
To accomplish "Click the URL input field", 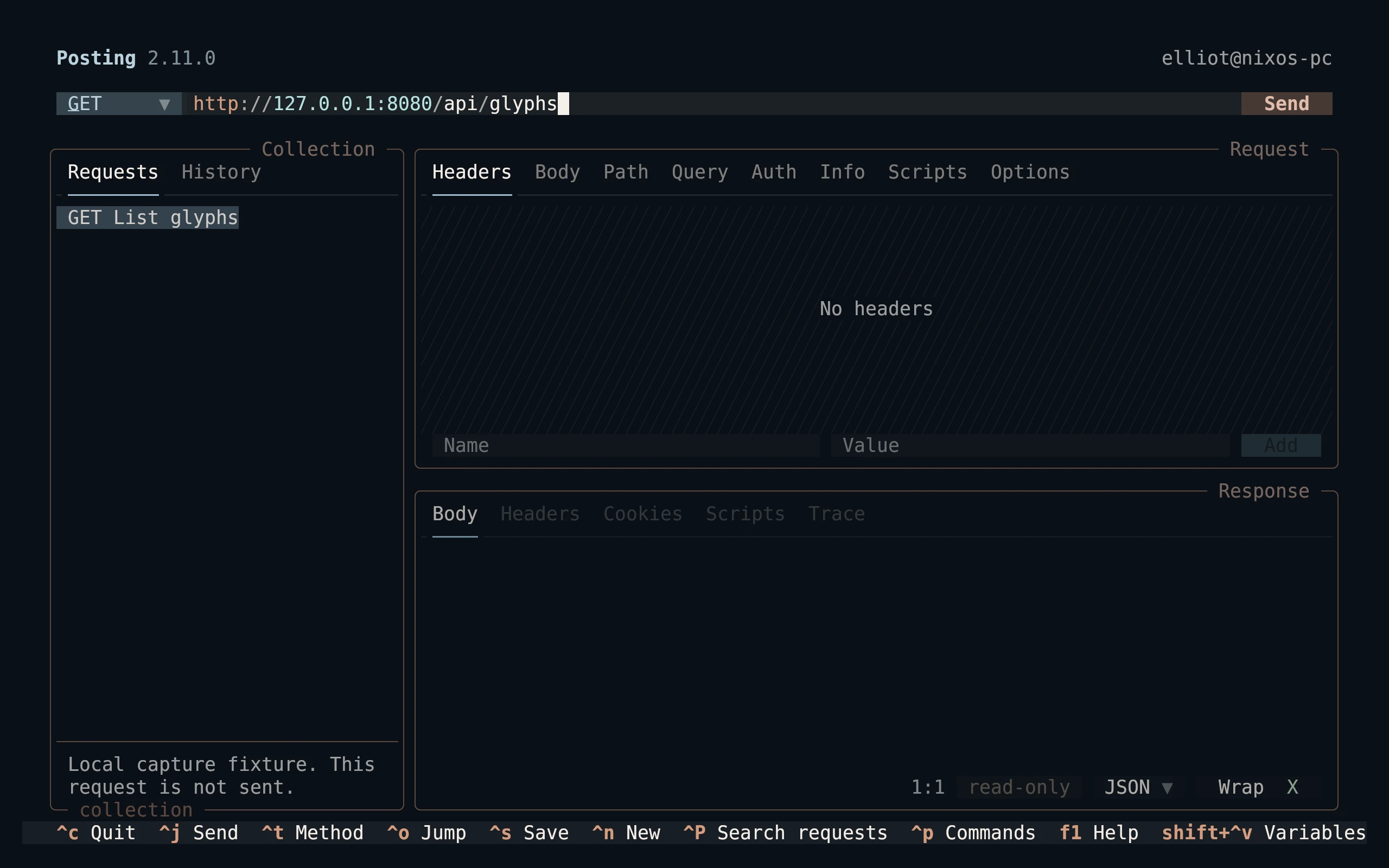I will 711,103.
